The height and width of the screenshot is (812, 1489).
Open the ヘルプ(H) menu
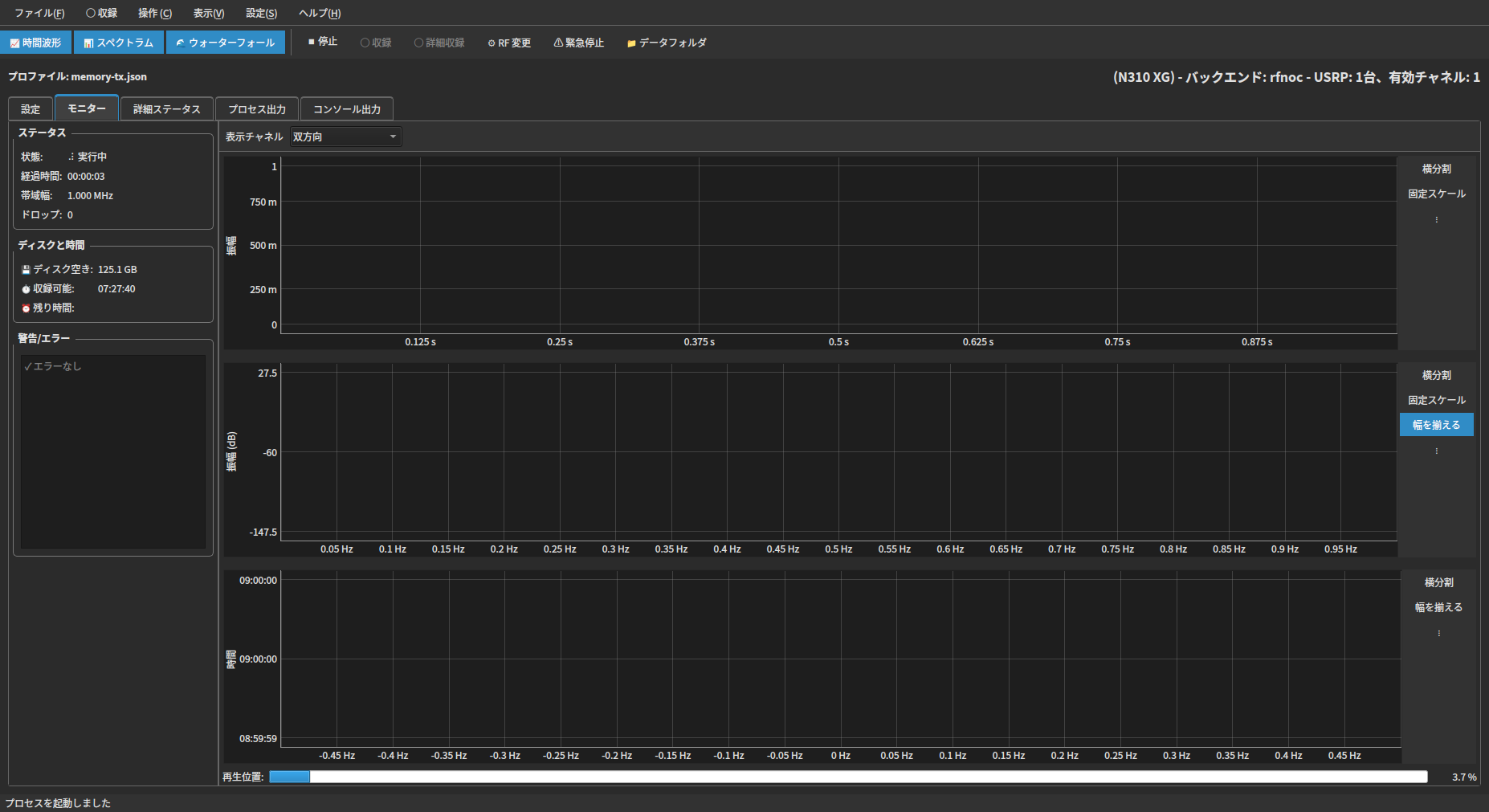(x=320, y=13)
